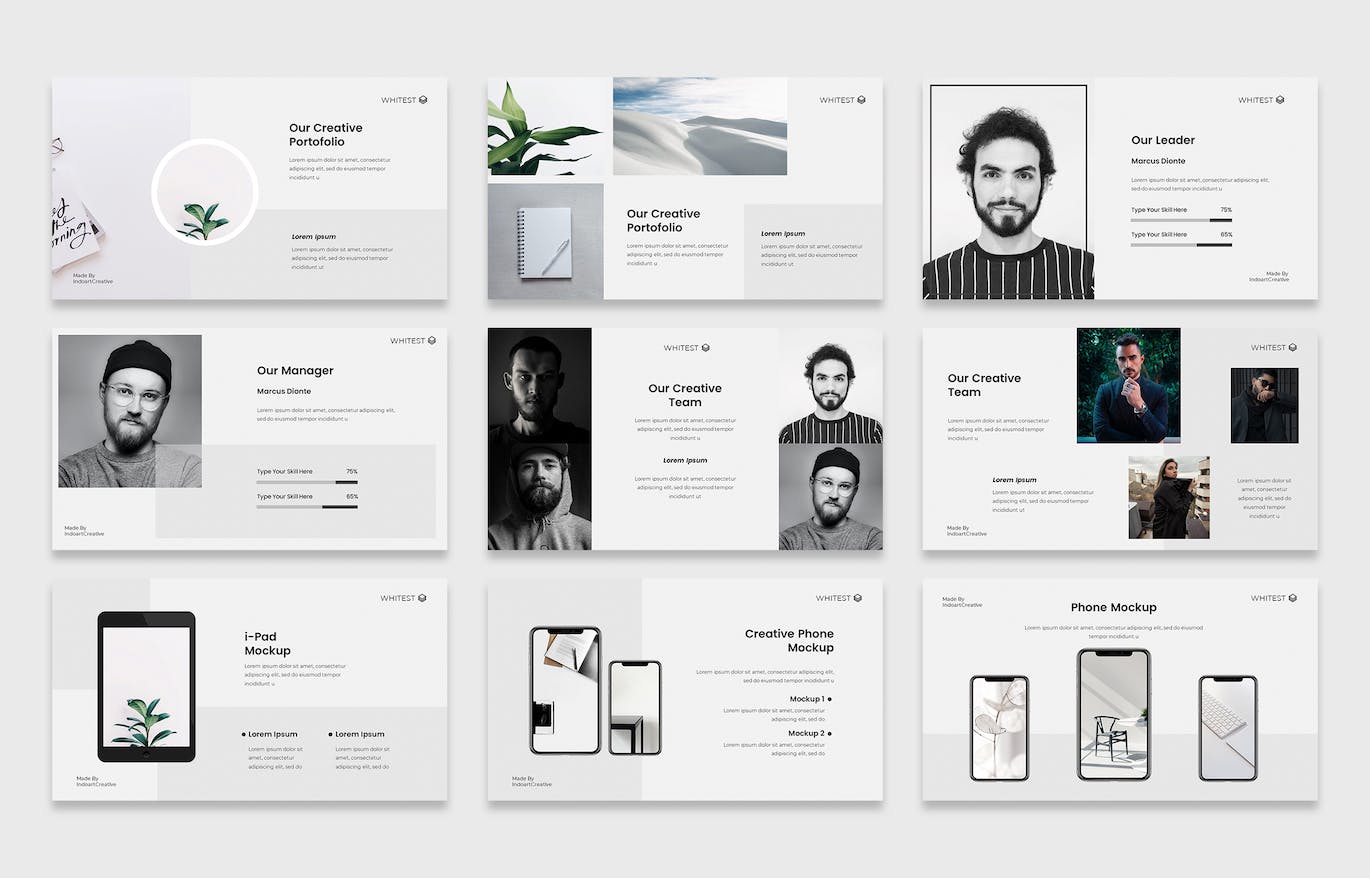
Task: Click the bullet dot beside Mockup 1
Action: pyautogui.click(x=830, y=699)
